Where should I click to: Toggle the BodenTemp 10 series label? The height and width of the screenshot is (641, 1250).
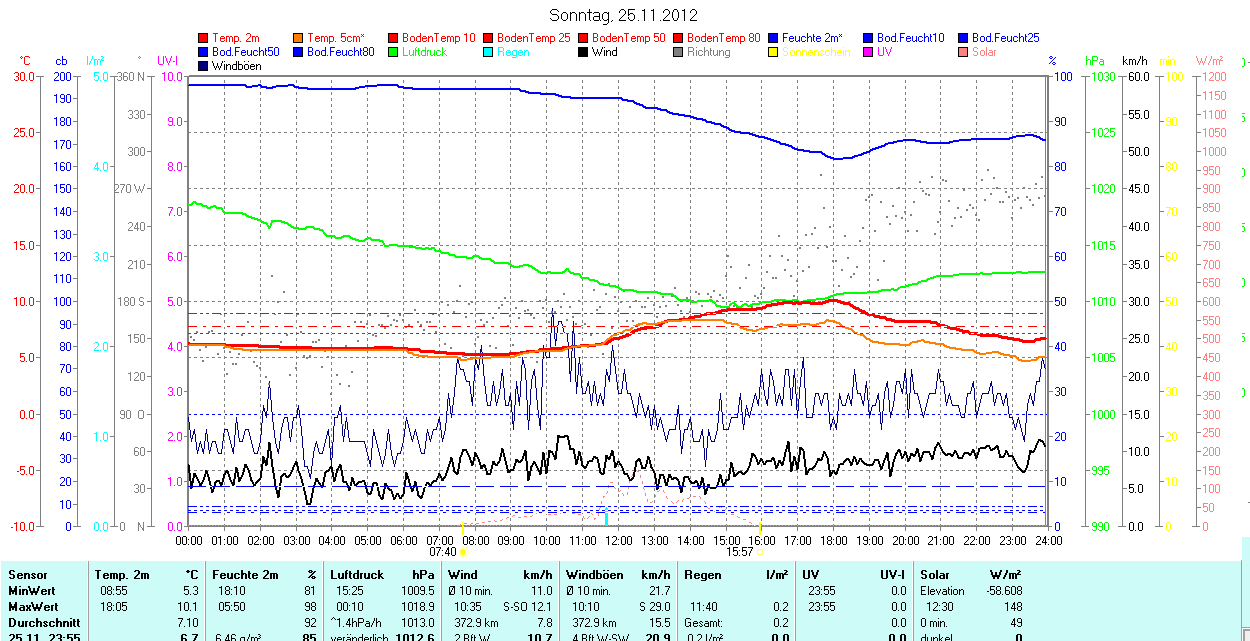coord(438,38)
